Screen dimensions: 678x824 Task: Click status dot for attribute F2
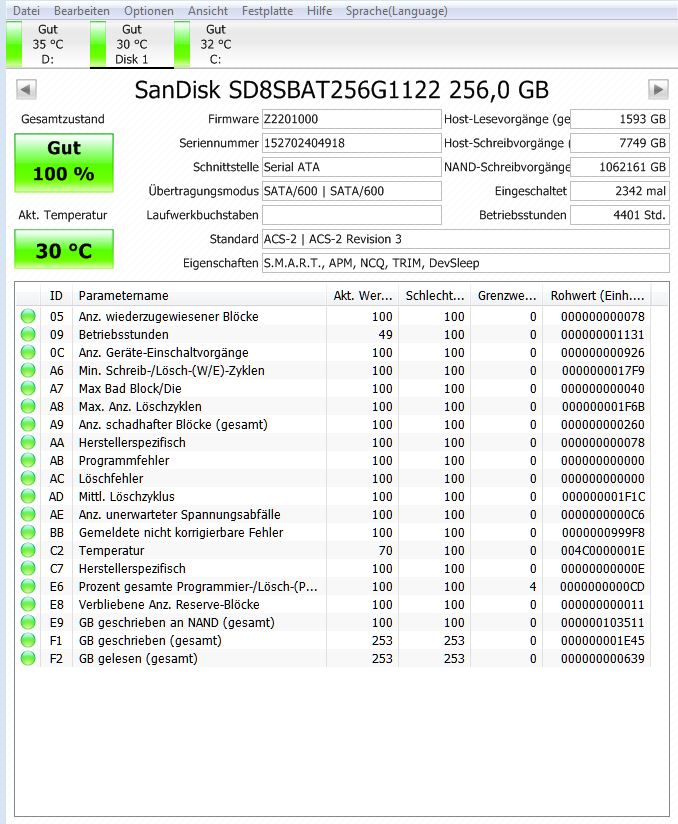coord(28,658)
